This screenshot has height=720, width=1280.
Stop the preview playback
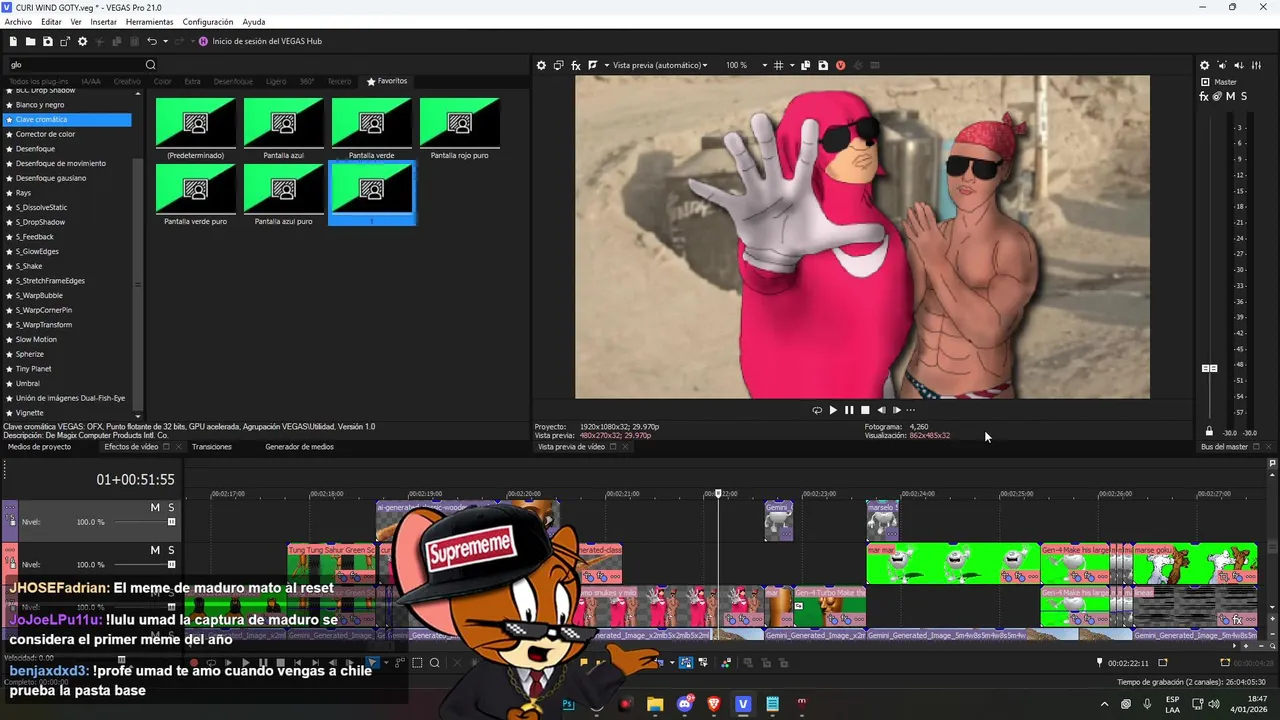[865, 410]
